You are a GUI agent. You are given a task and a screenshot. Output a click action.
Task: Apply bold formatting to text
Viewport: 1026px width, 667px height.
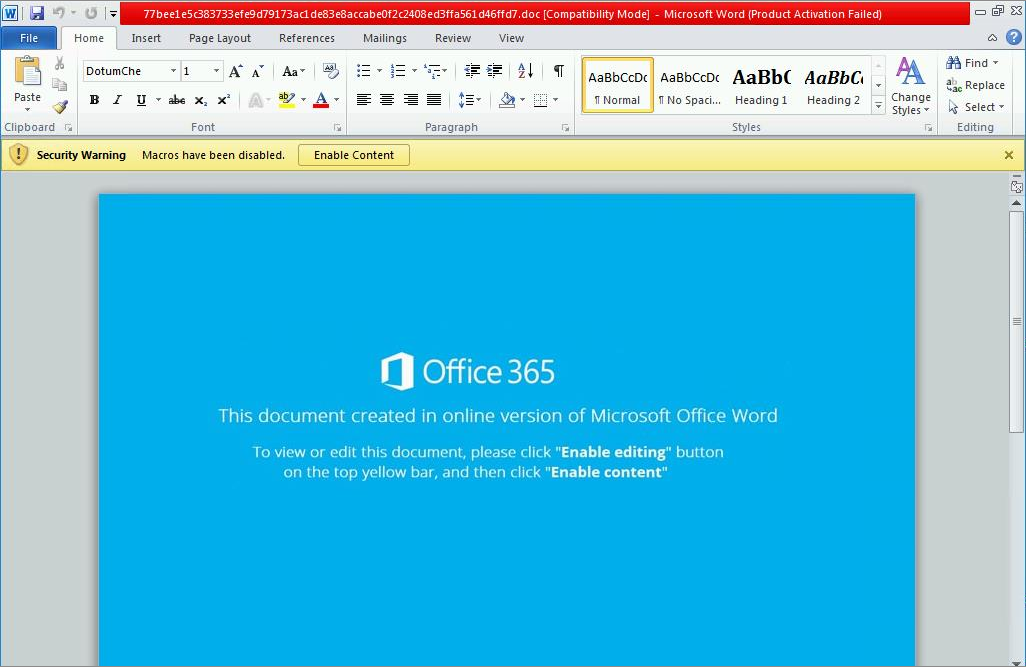(x=94, y=99)
